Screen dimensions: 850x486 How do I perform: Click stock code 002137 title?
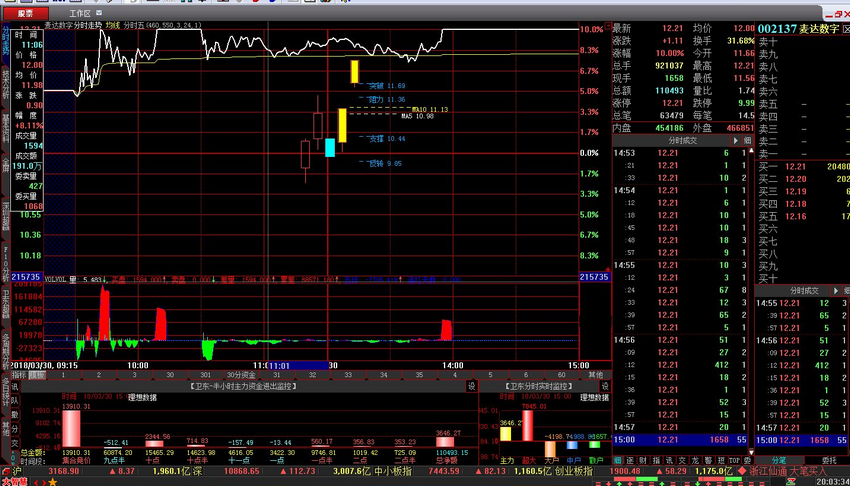777,29
